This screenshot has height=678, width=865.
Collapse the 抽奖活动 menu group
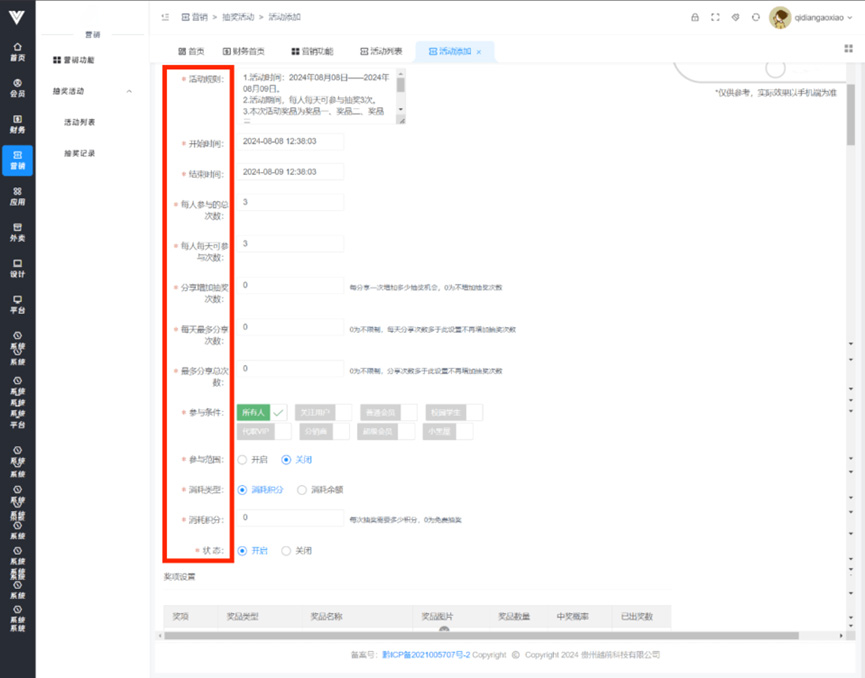(x=129, y=91)
